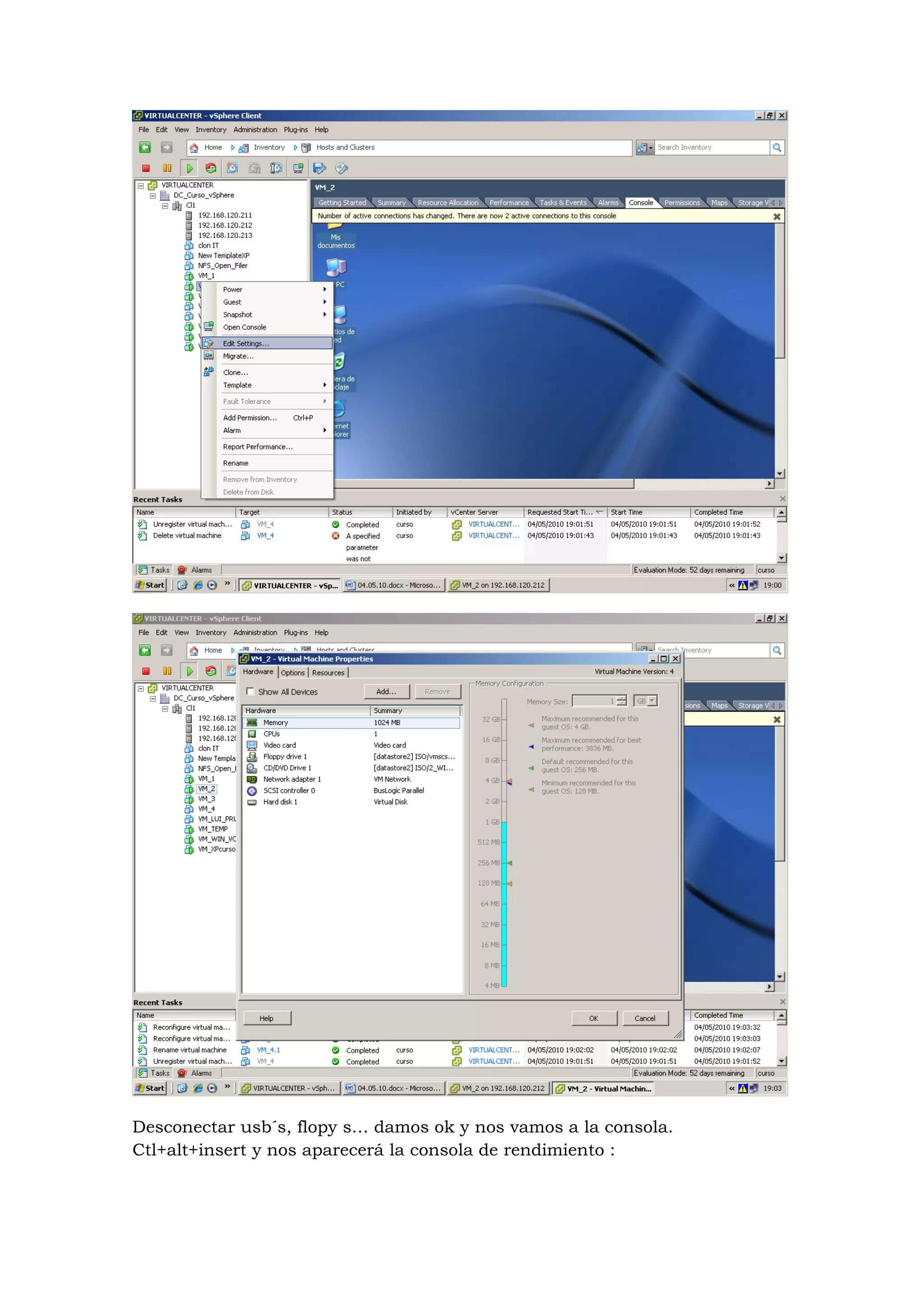
Task: Select the VM_XPcurso entry in the tree
Action: pos(217,849)
